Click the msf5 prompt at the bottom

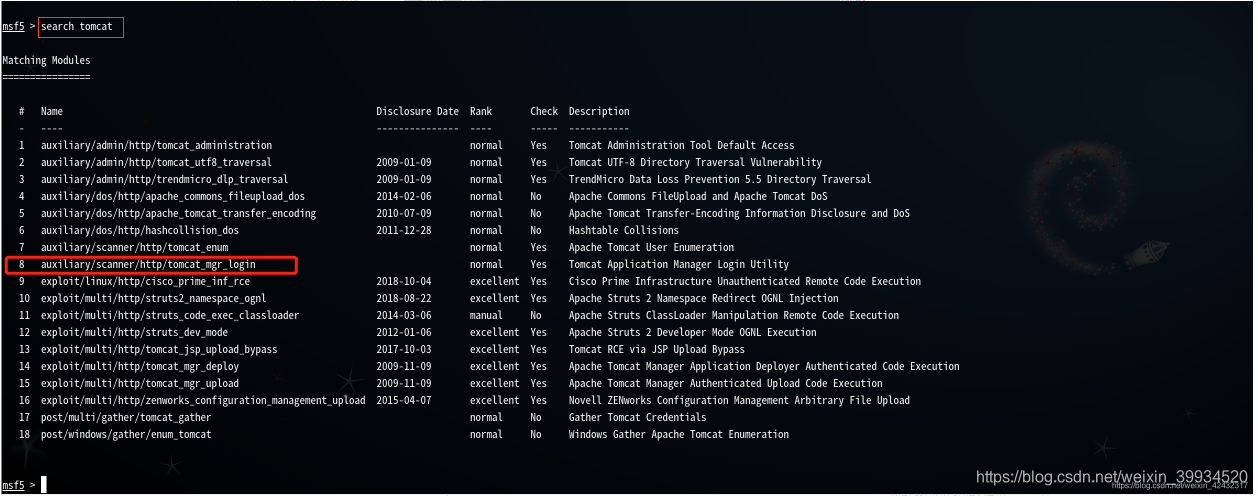point(14,484)
